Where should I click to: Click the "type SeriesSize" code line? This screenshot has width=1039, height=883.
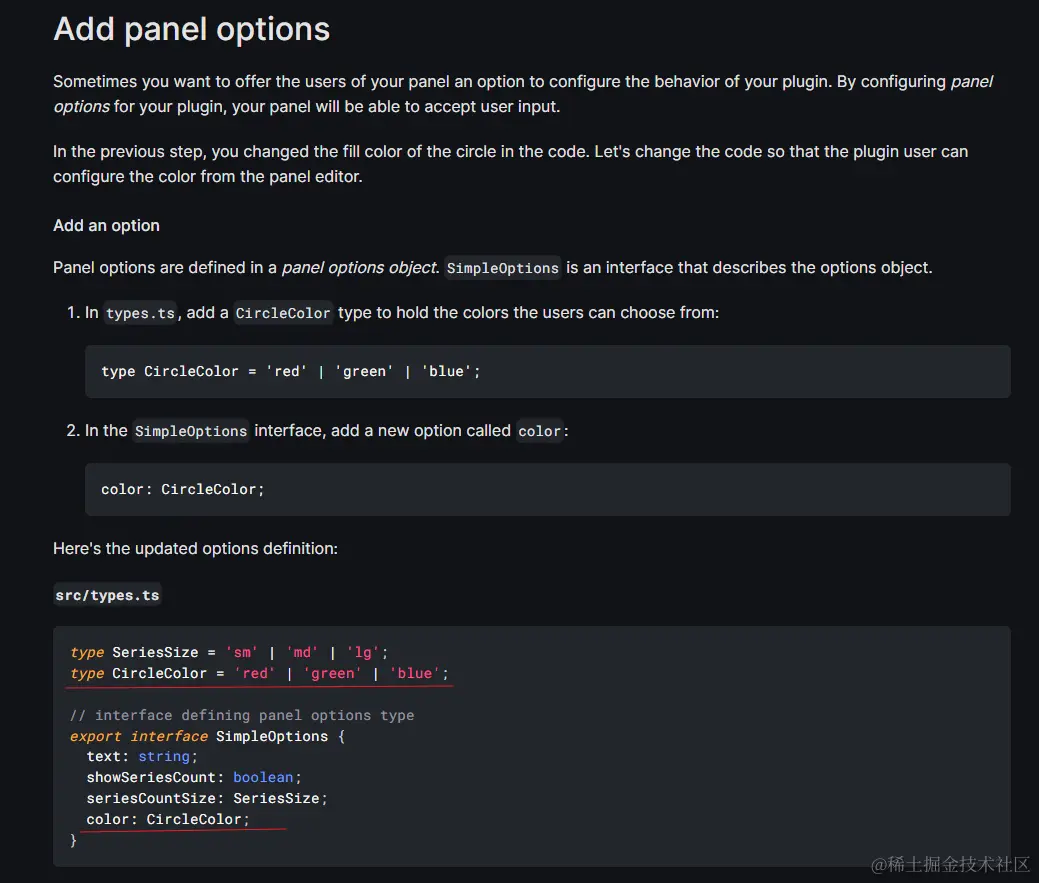tap(224, 652)
